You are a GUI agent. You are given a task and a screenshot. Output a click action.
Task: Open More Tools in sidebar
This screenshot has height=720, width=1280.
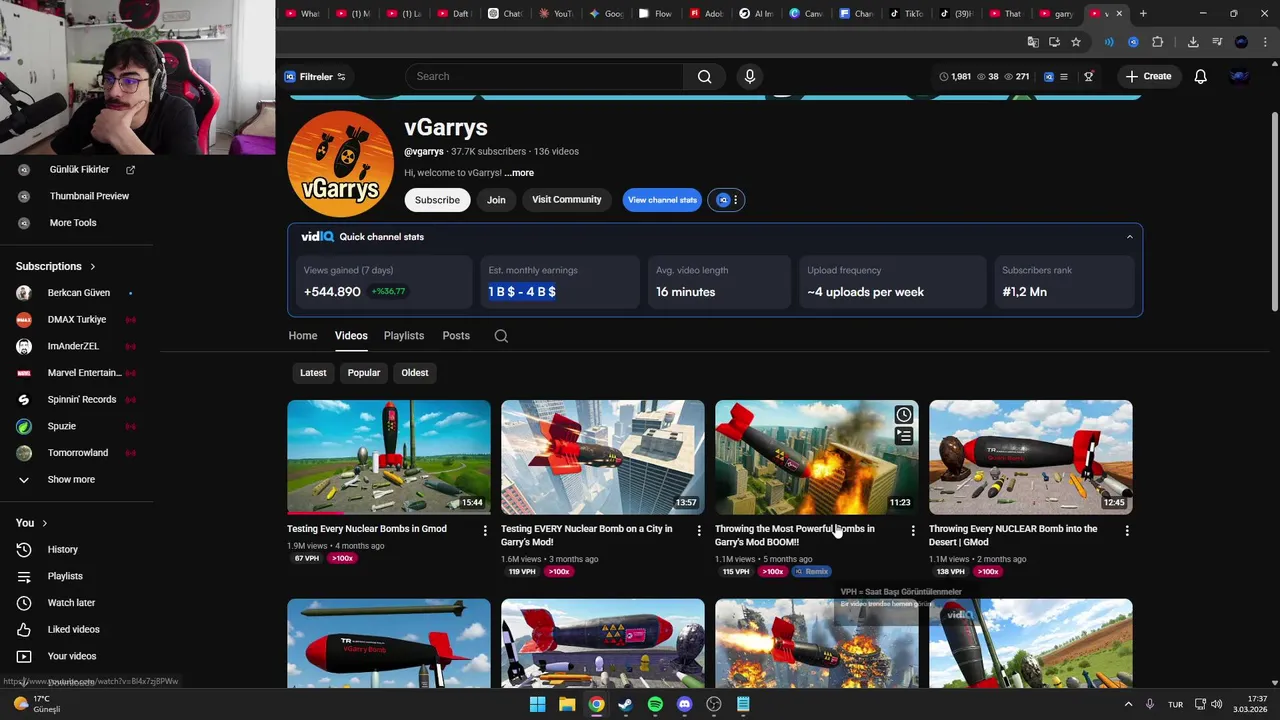[73, 223]
